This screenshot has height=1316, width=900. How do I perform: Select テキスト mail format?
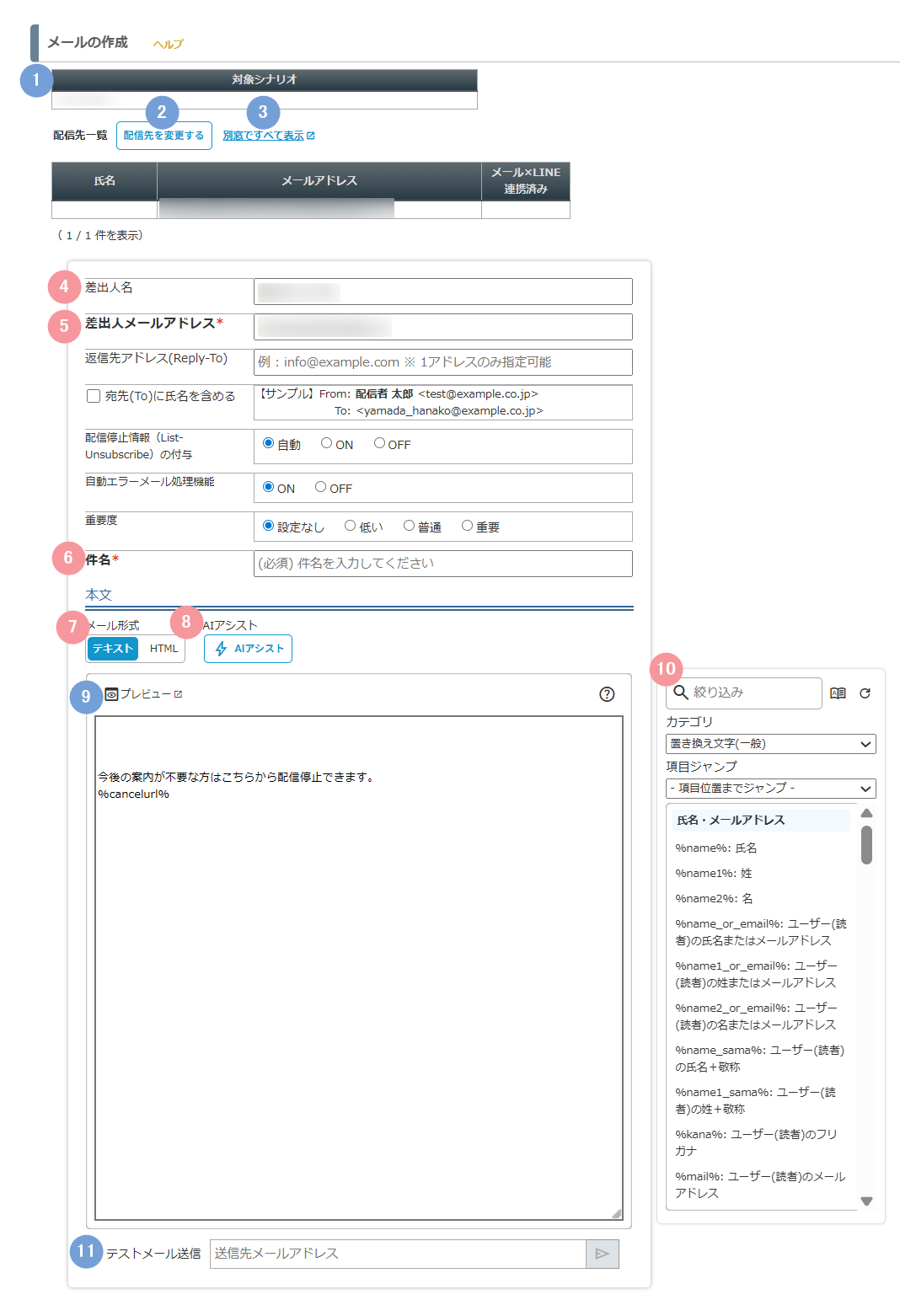[113, 649]
